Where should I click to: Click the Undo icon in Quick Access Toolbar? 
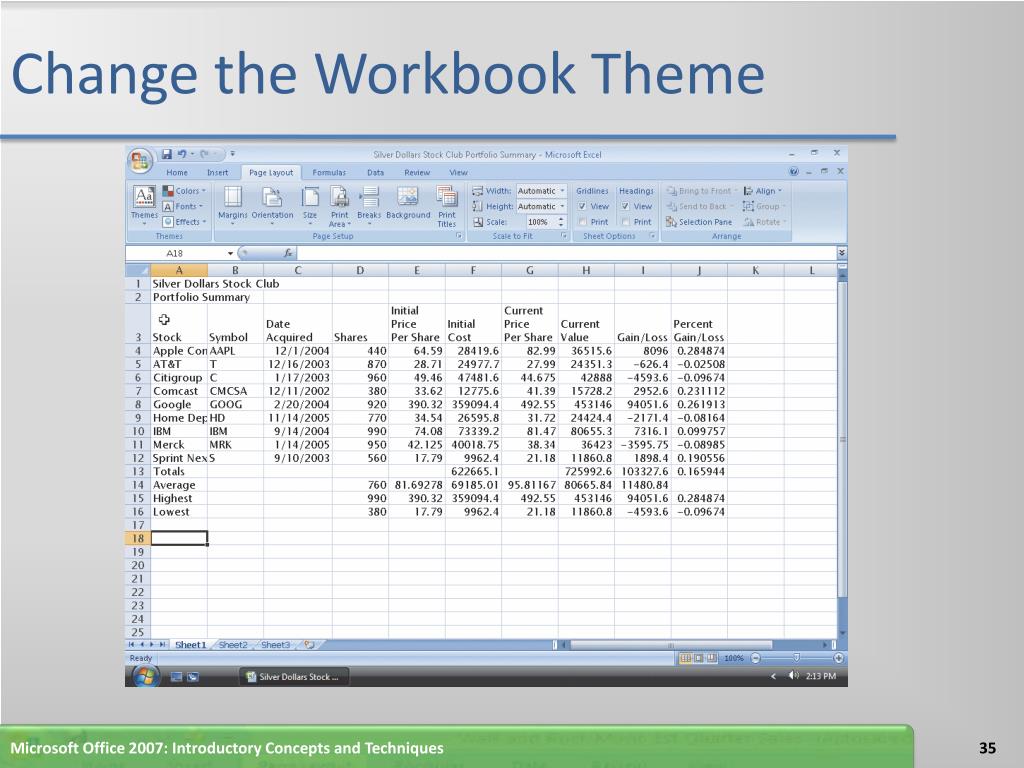click(182, 154)
